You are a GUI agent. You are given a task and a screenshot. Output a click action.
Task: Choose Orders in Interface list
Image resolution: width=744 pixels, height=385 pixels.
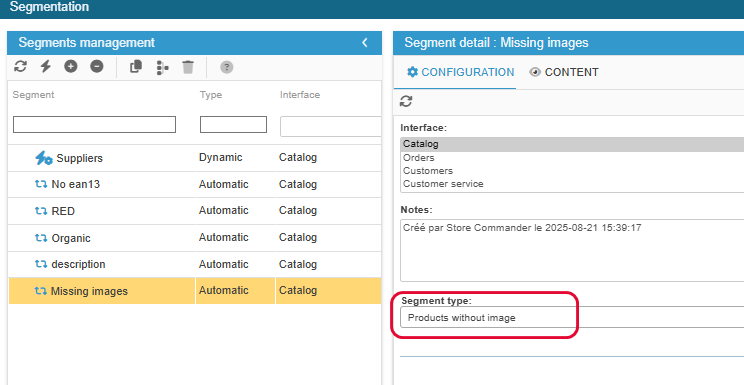point(572,158)
